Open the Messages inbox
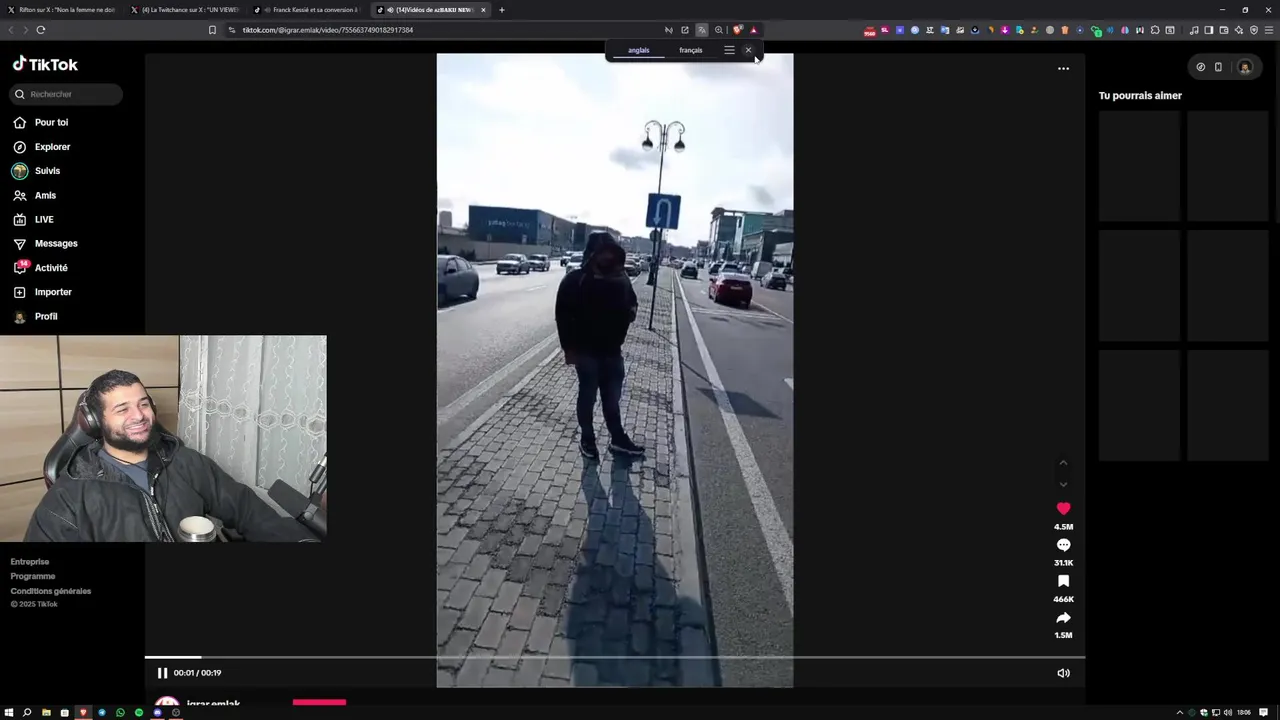 44,243
